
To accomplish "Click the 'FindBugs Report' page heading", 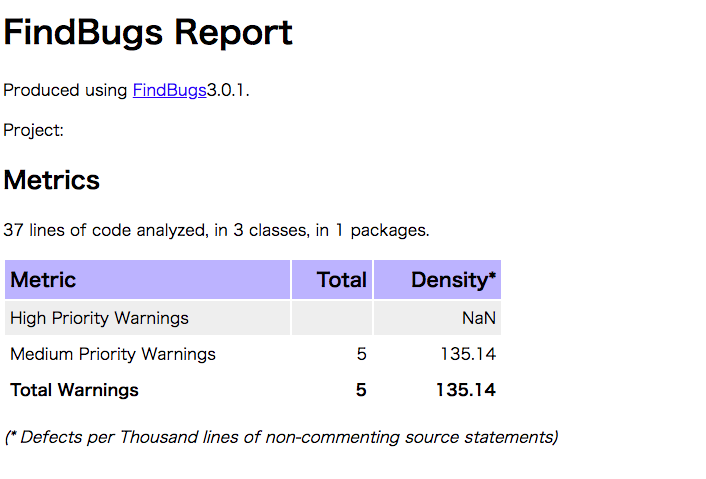I will 148,32.
